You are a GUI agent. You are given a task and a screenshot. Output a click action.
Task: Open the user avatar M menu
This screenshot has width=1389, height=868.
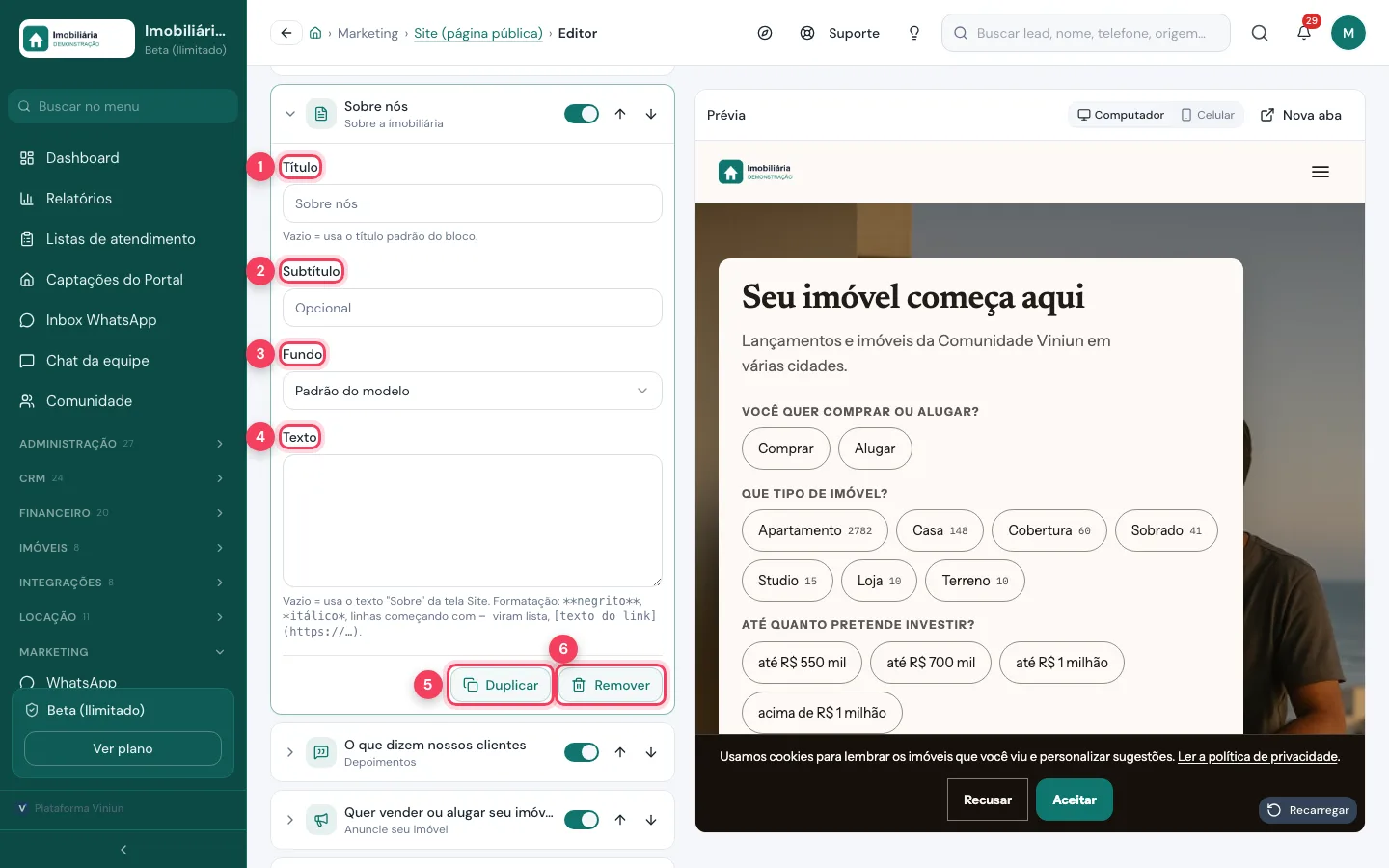1348,33
